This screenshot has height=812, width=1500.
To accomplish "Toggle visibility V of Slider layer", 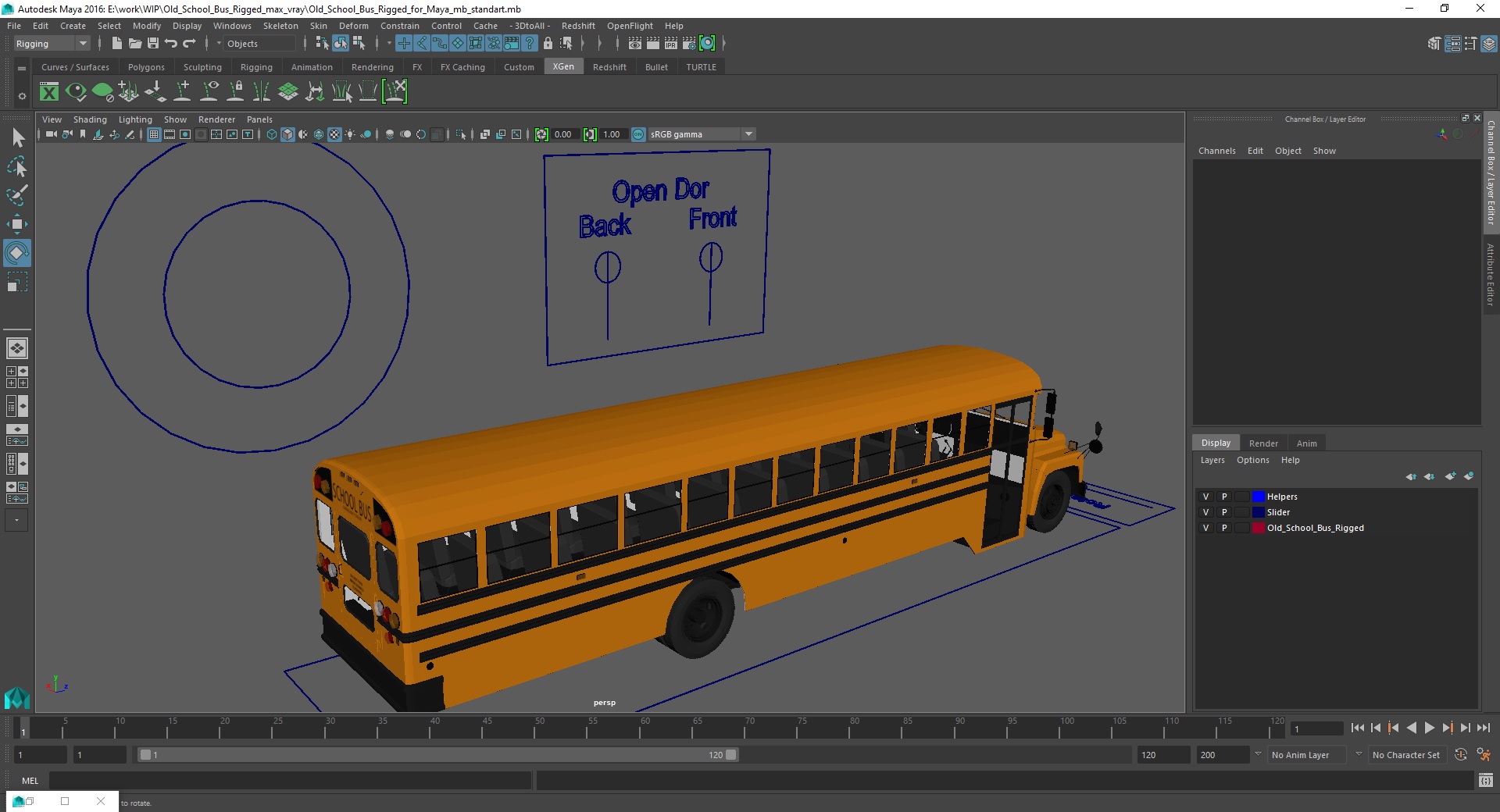I will [x=1205, y=512].
